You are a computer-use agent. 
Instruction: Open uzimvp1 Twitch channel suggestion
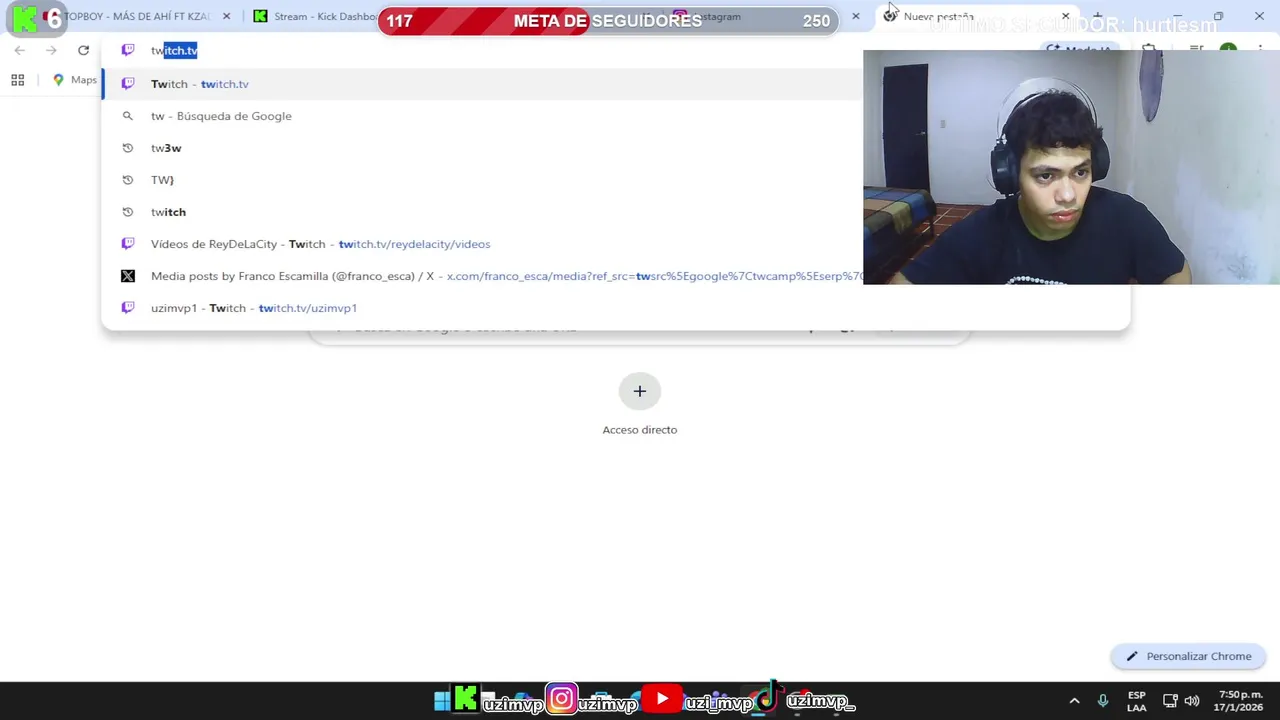coord(616,308)
